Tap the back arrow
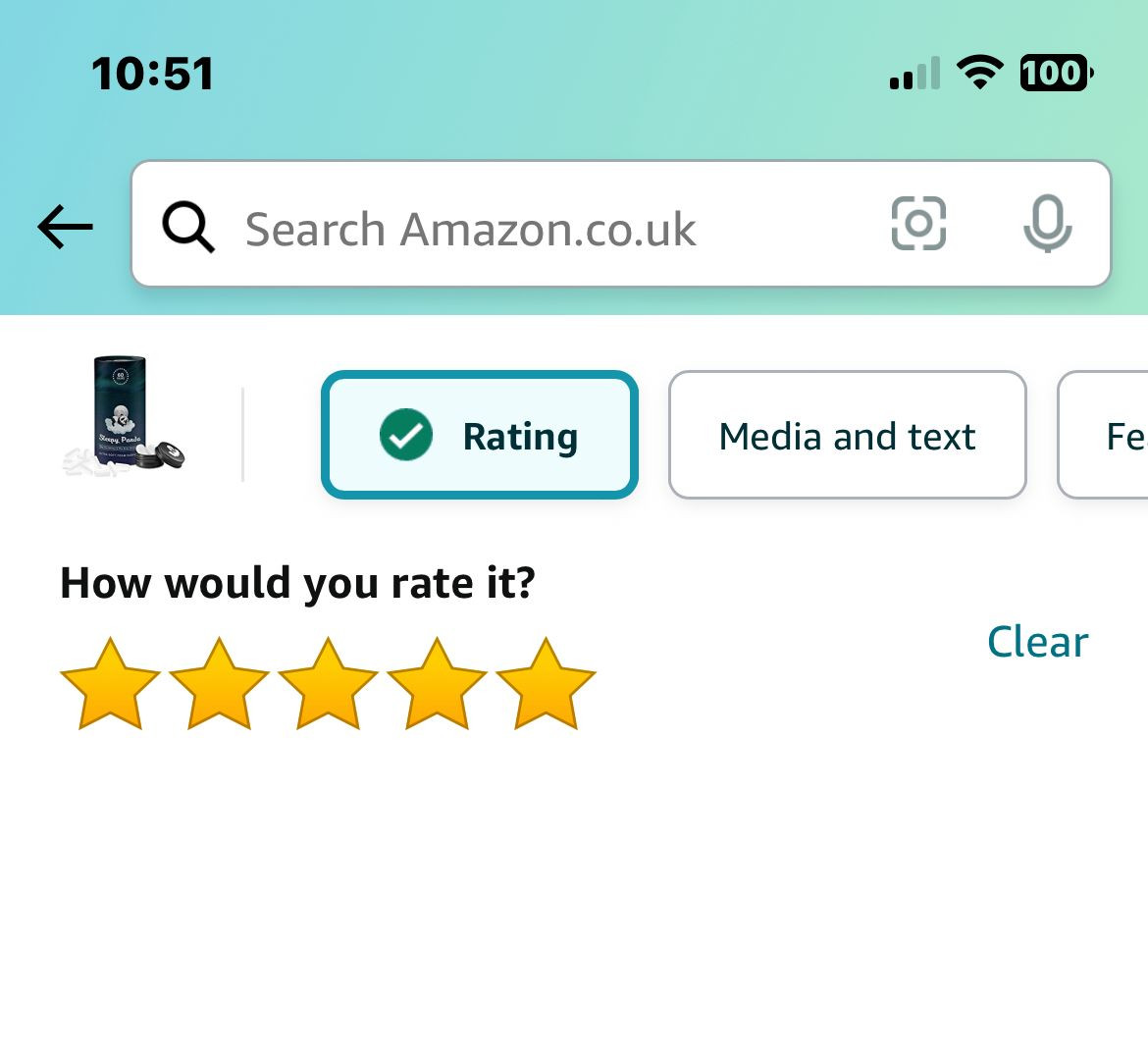Screen dimensions: 1148x1057 point(65,227)
